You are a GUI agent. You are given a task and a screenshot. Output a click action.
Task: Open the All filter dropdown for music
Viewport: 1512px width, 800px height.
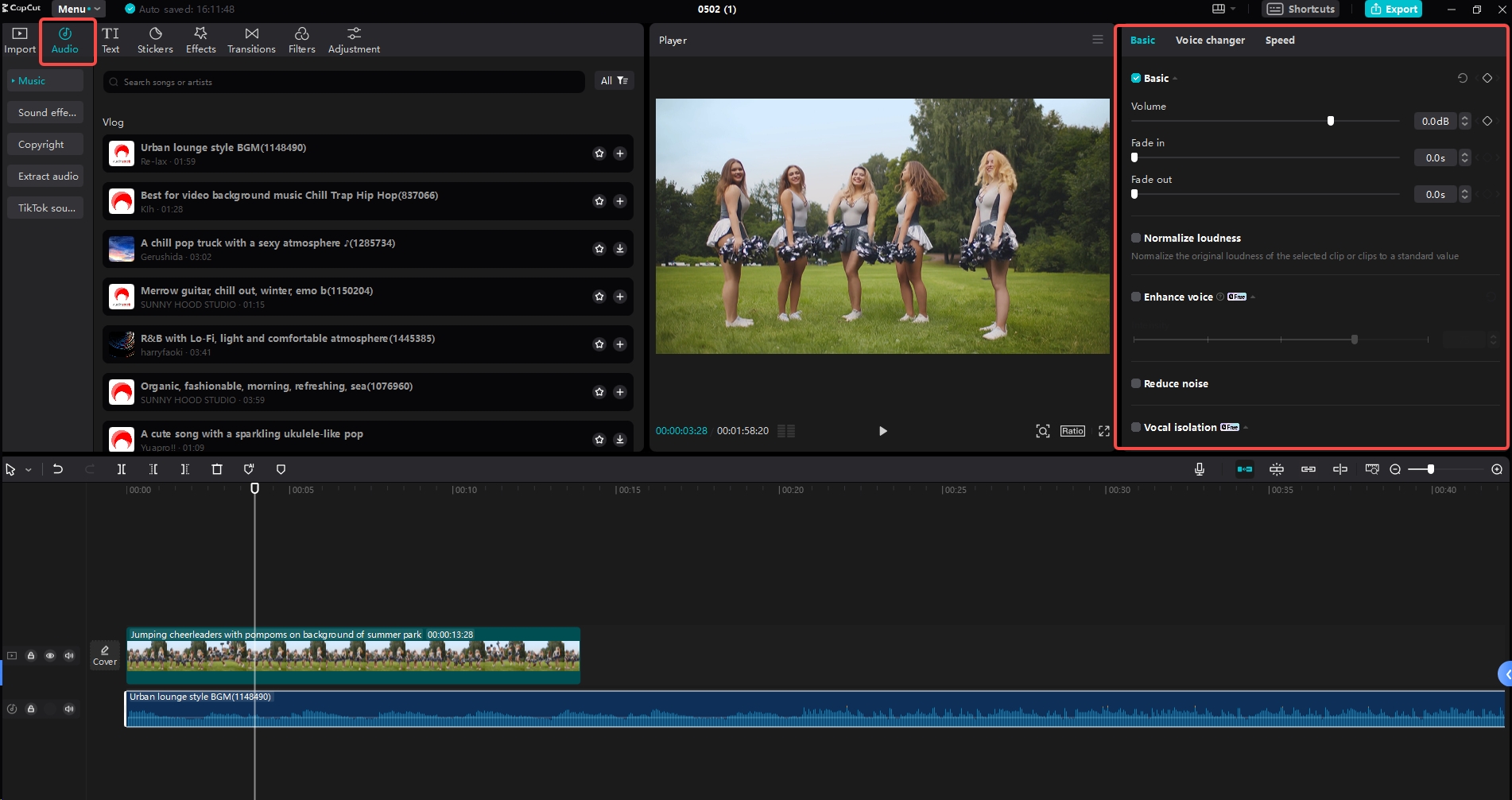coord(614,81)
